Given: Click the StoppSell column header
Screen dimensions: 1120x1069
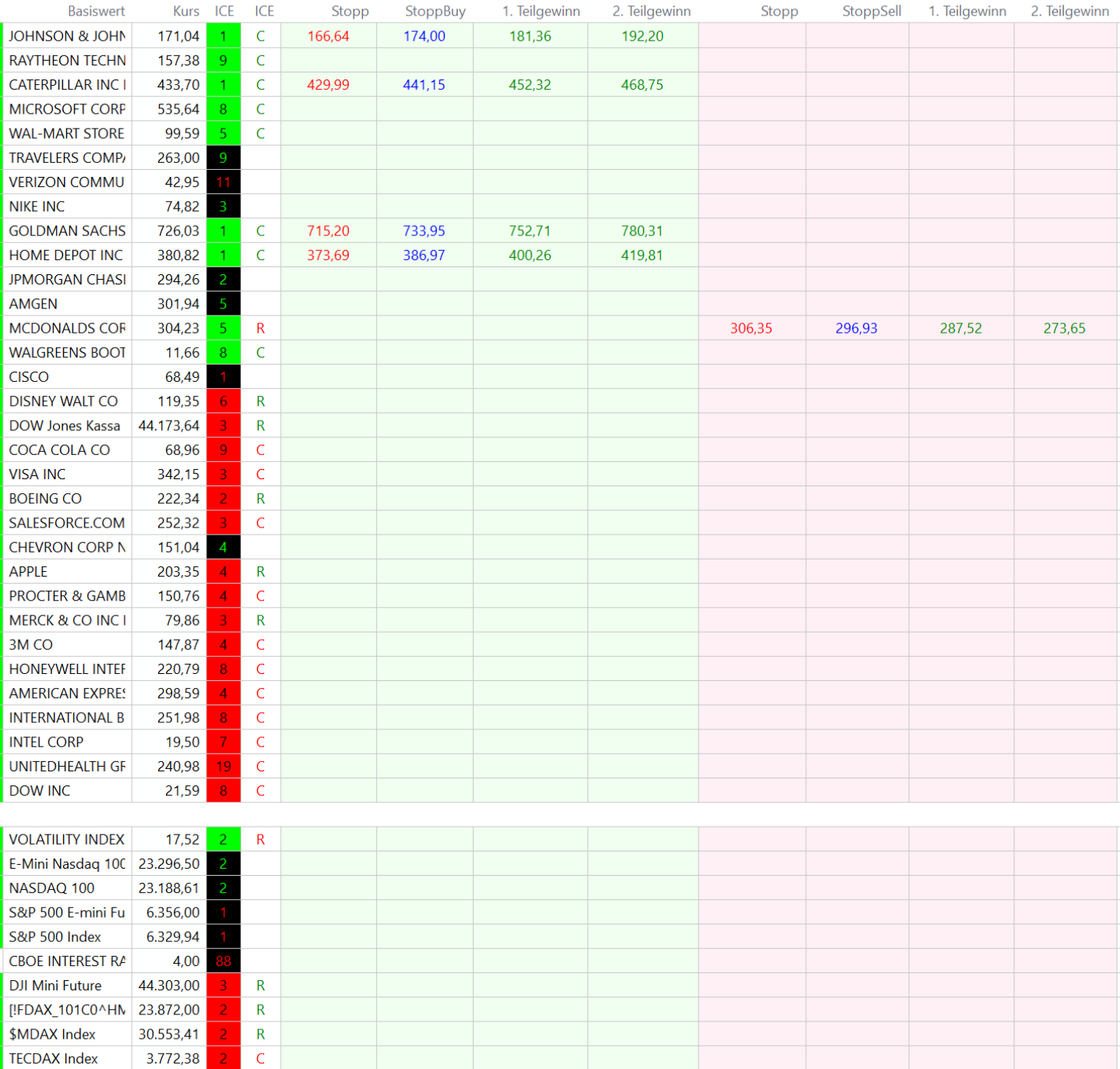Looking at the screenshot, I should pyautogui.click(x=871, y=11).
